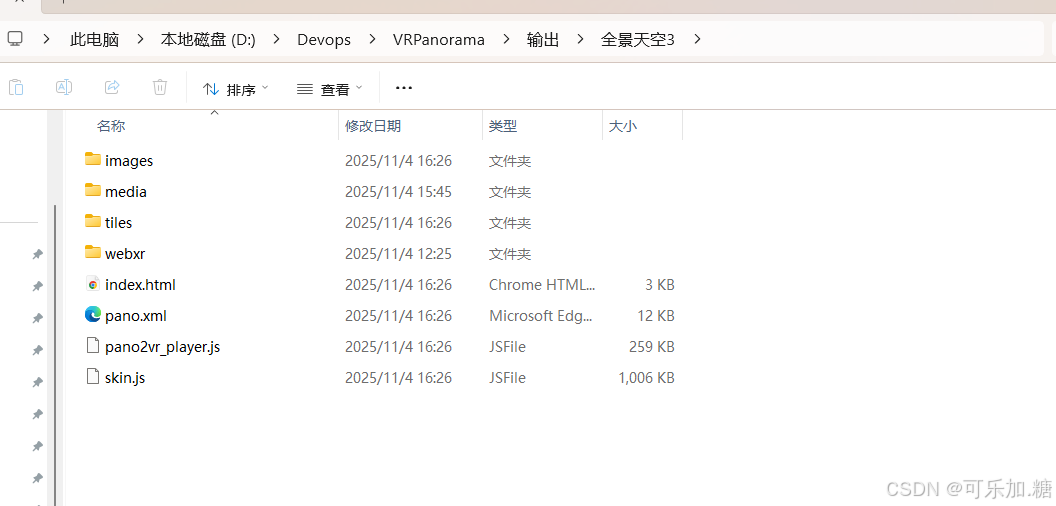Viewport: 1056px width, 506px height.
Task: Click the 259 KB size of pano2vr_player.js
Action: pyautogui.click(x=651, y=347)
